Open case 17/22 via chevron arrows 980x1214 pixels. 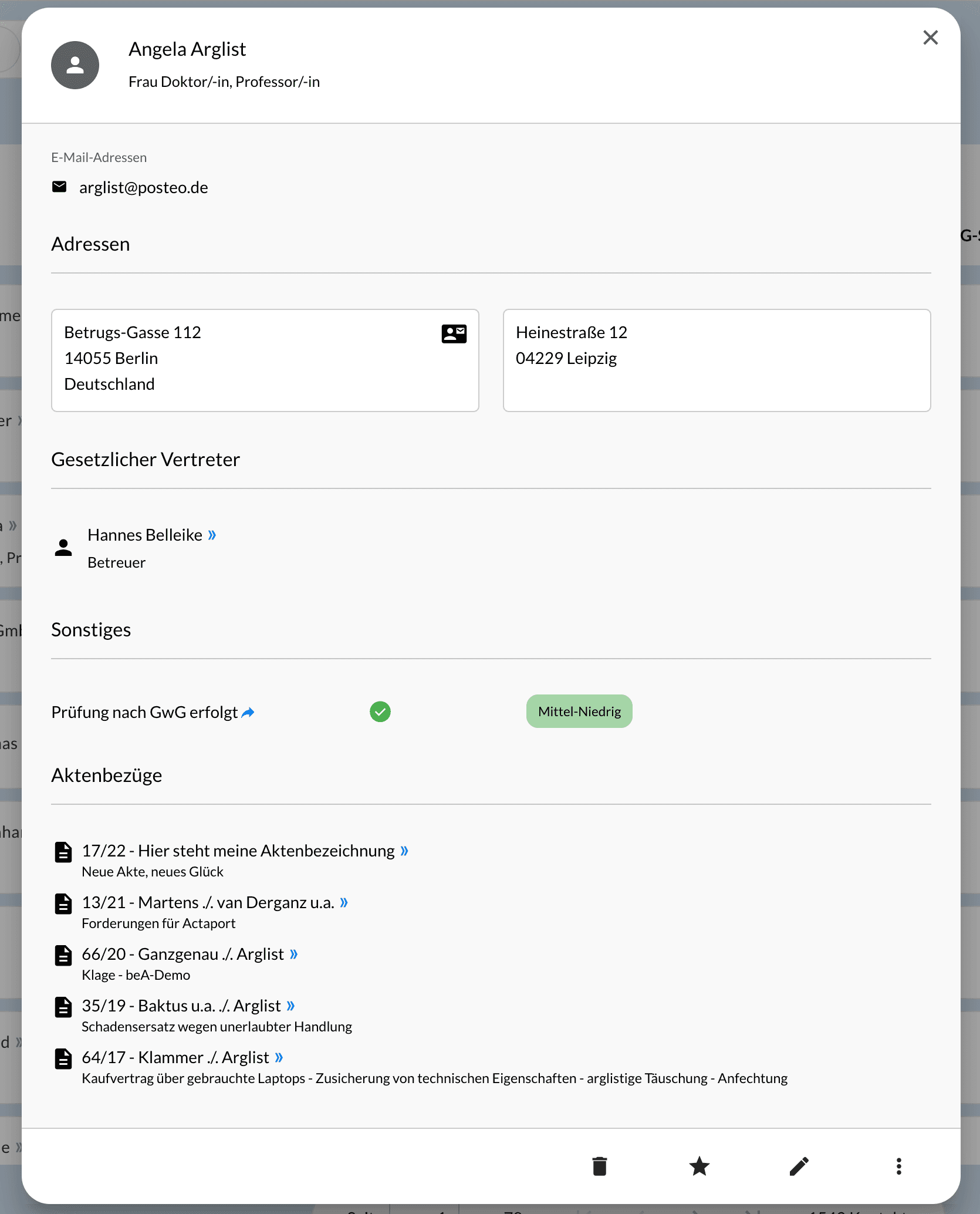click(x=404, y=851)
